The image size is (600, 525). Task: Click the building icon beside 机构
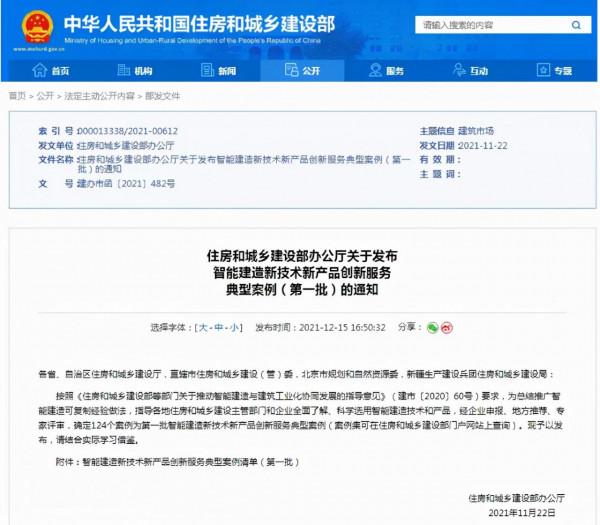click(x=123, y=70)
